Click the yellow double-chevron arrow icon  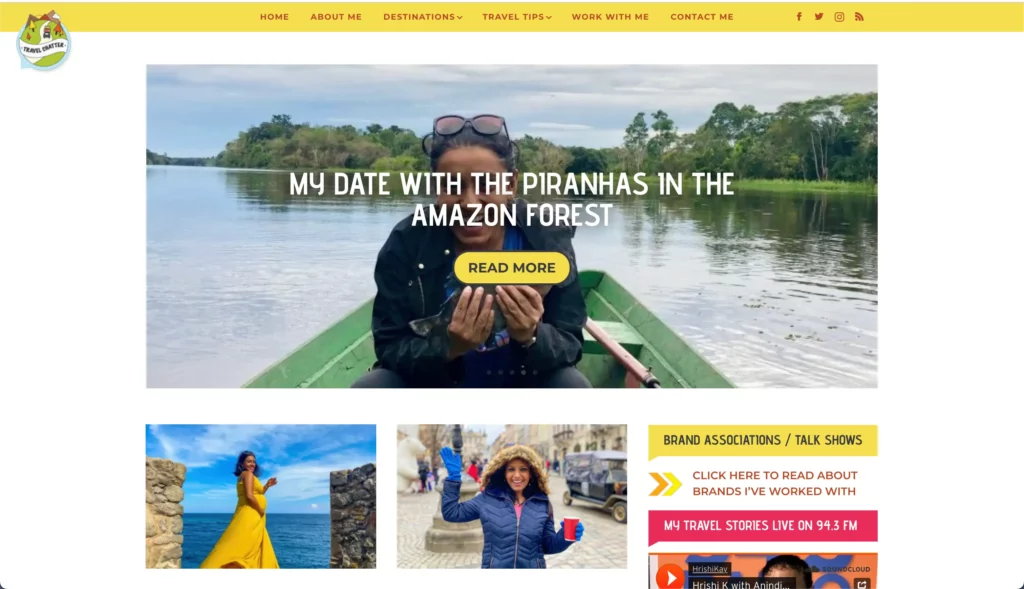click(x=665, y=484)
